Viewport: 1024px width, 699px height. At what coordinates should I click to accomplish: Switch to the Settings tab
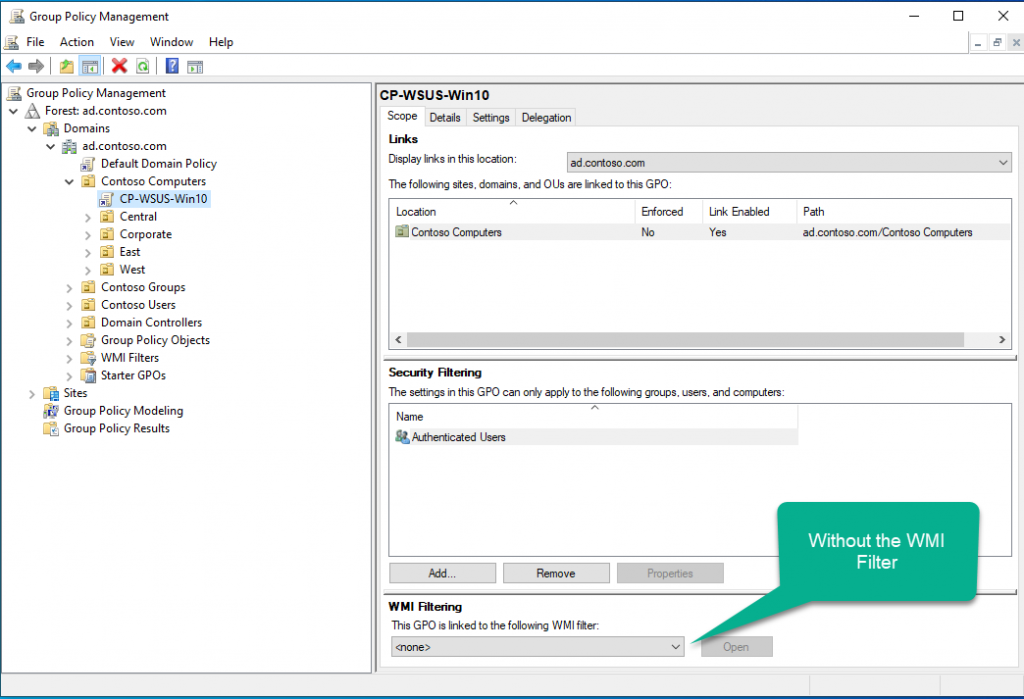(x=491, y=118)
